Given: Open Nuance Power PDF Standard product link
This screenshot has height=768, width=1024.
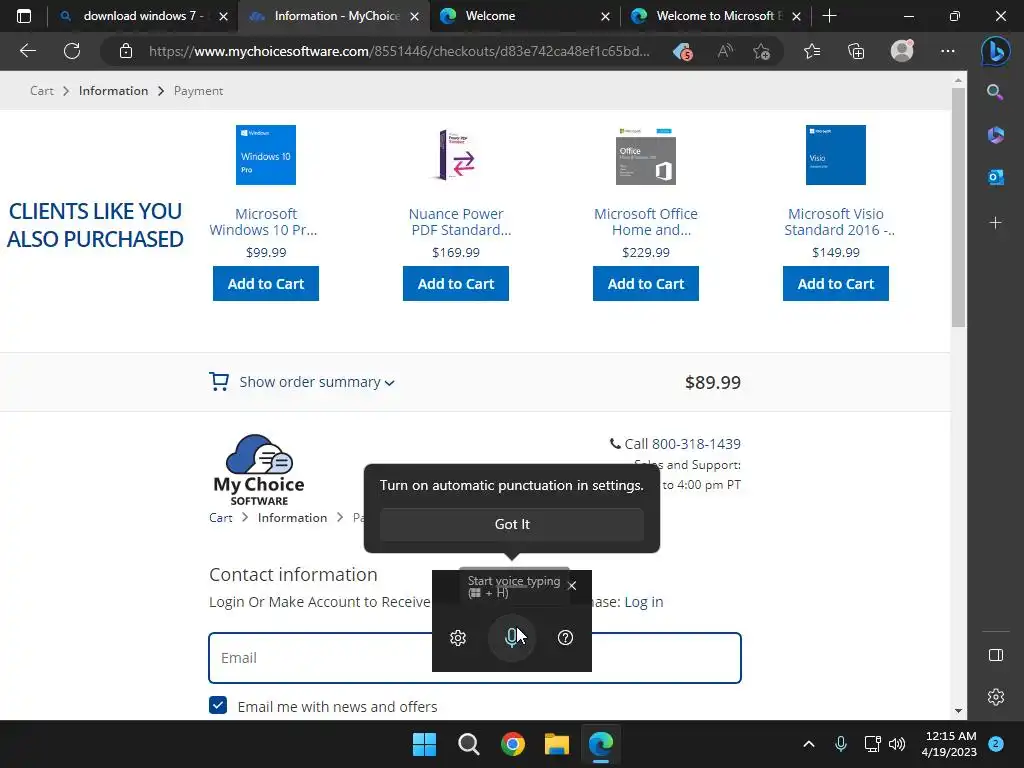Looking at the screenshot, I should pos(460,222).
